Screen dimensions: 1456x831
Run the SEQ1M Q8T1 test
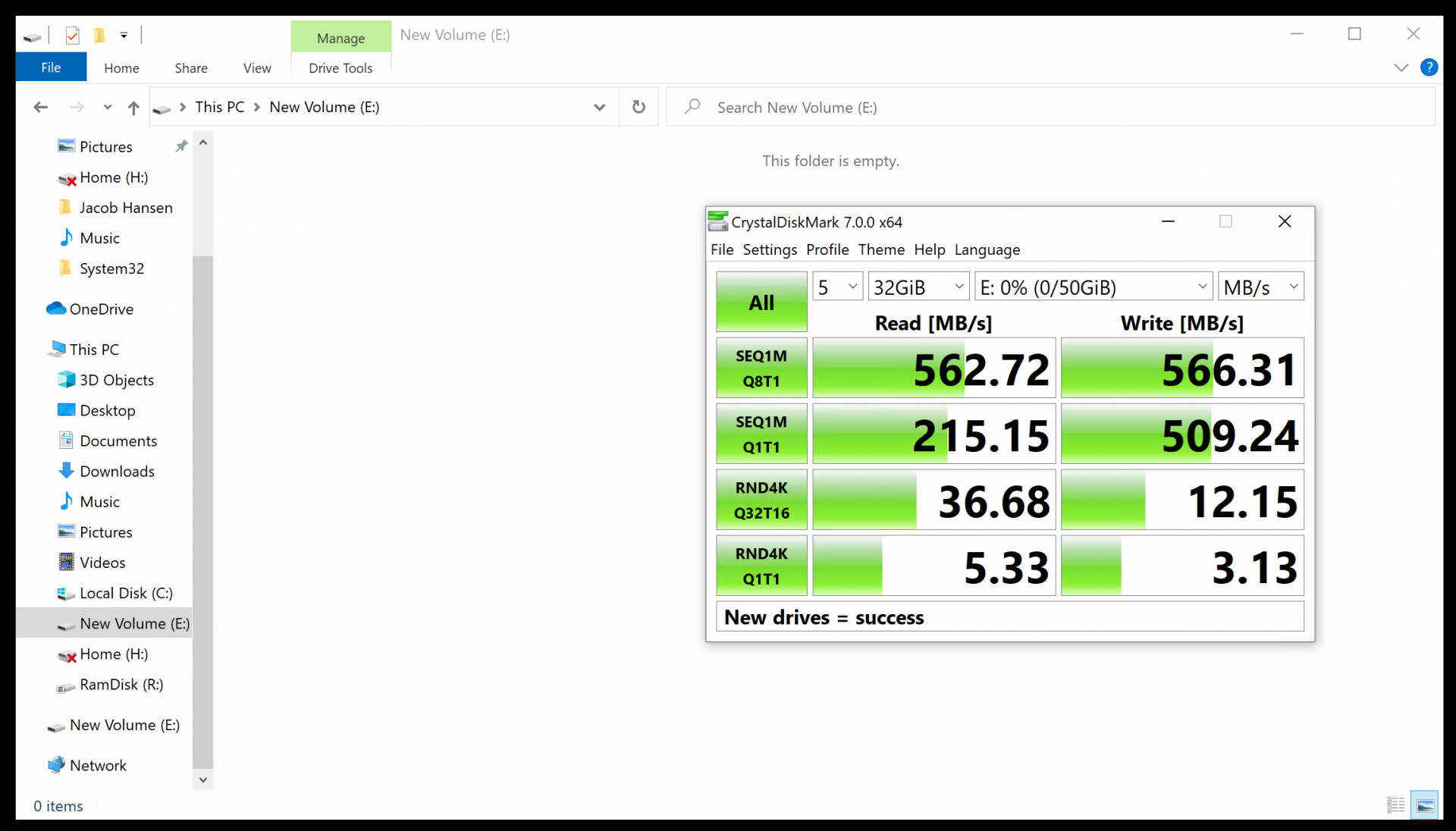(x=761, y=368)
